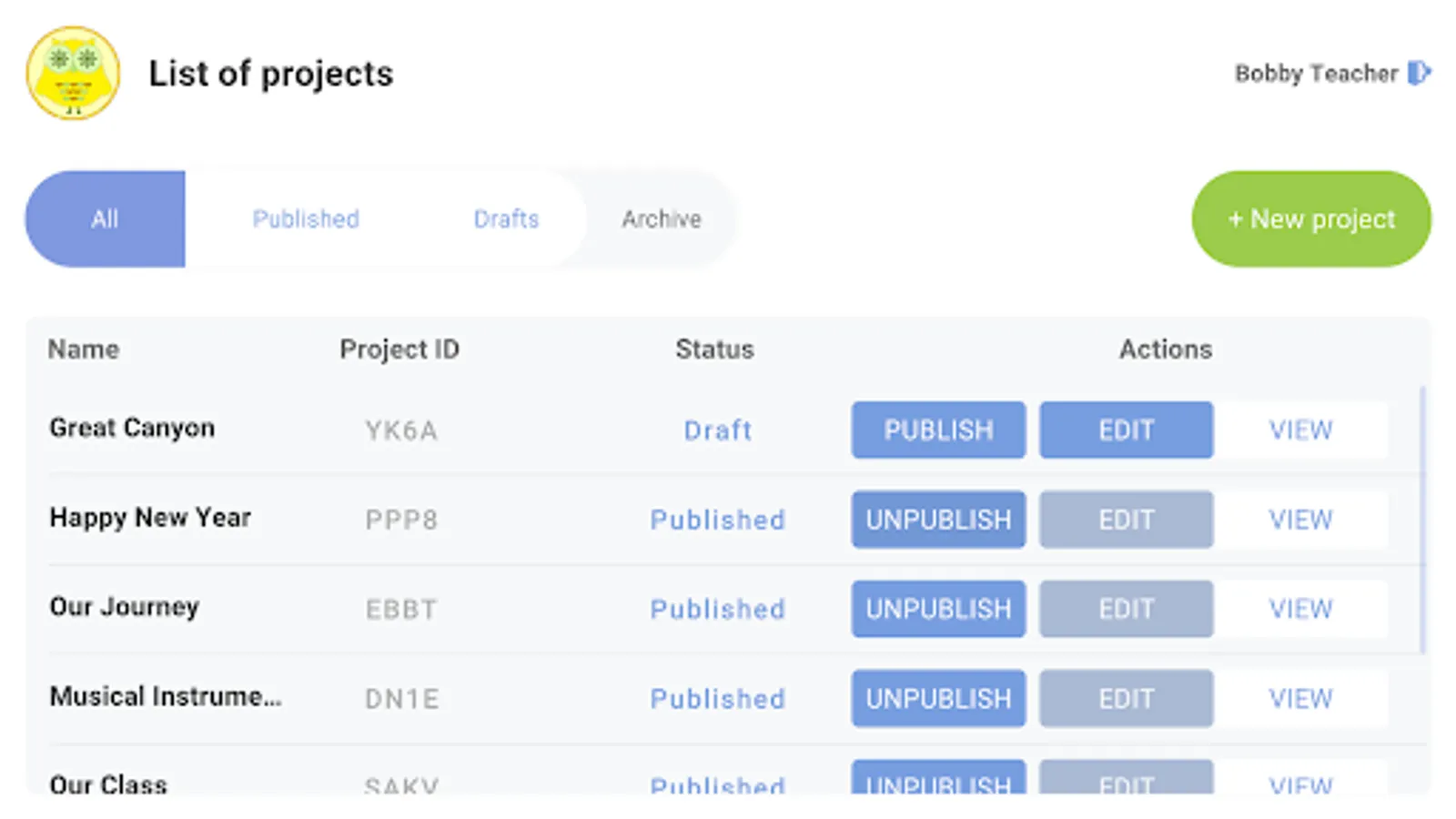Select the Bobby Teacher user name
The image size is (1456, 819).
tap(1315, 73)
